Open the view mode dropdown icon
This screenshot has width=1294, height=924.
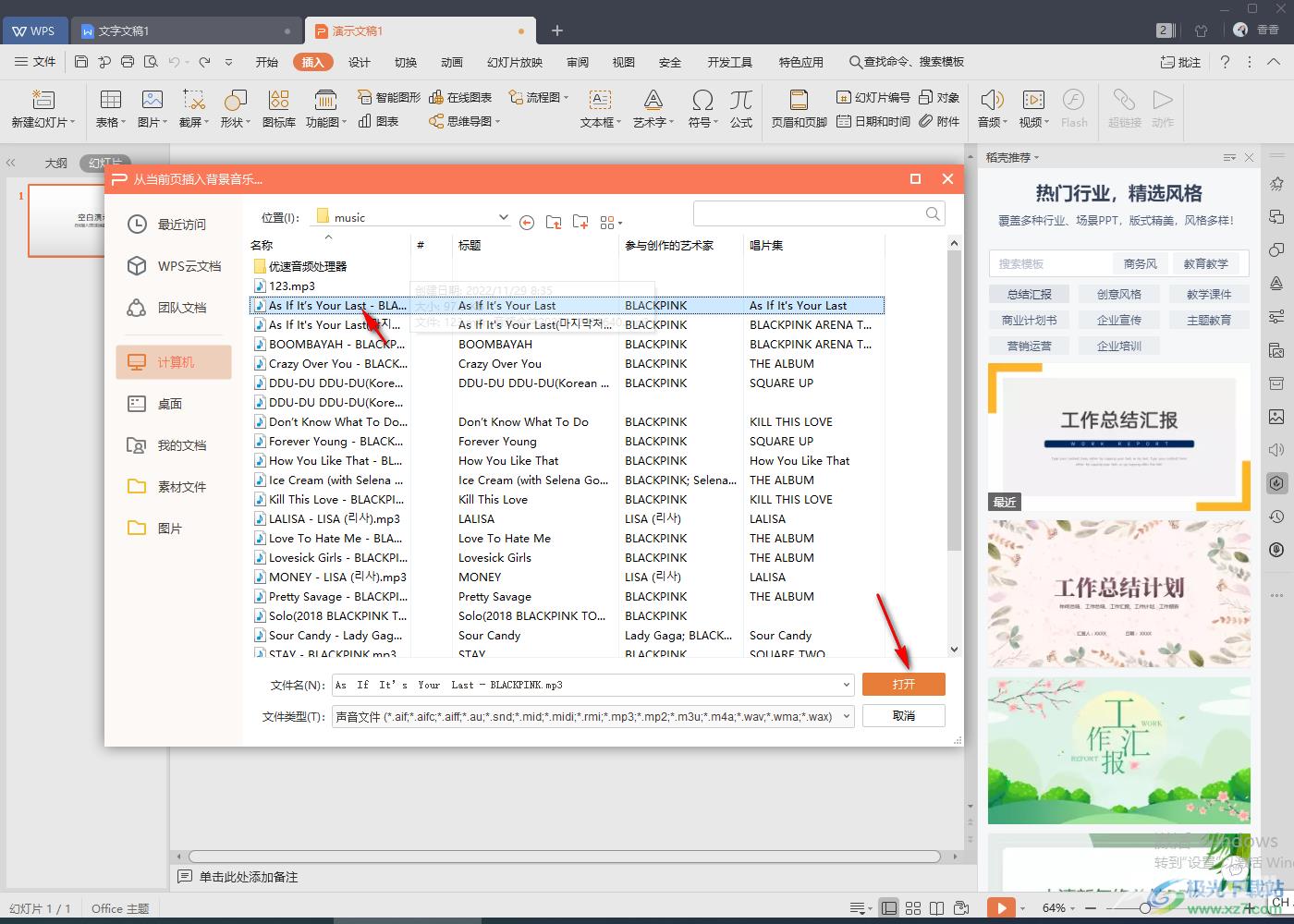(611, 222)
